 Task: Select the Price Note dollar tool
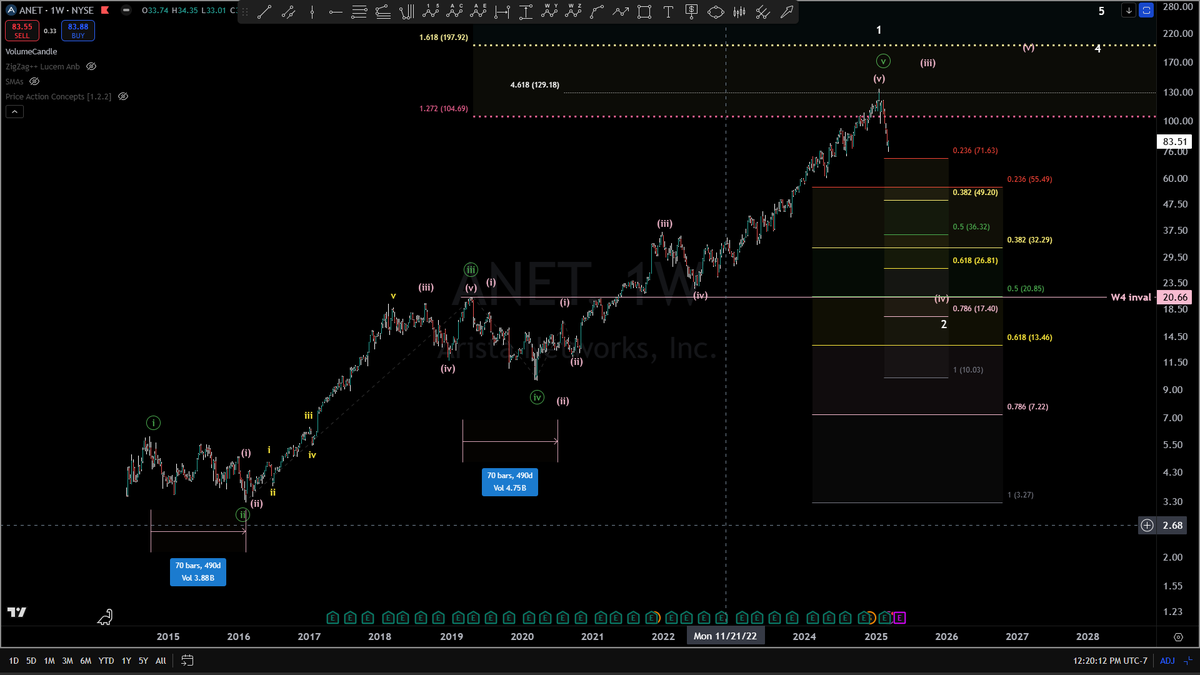point(692,12)
